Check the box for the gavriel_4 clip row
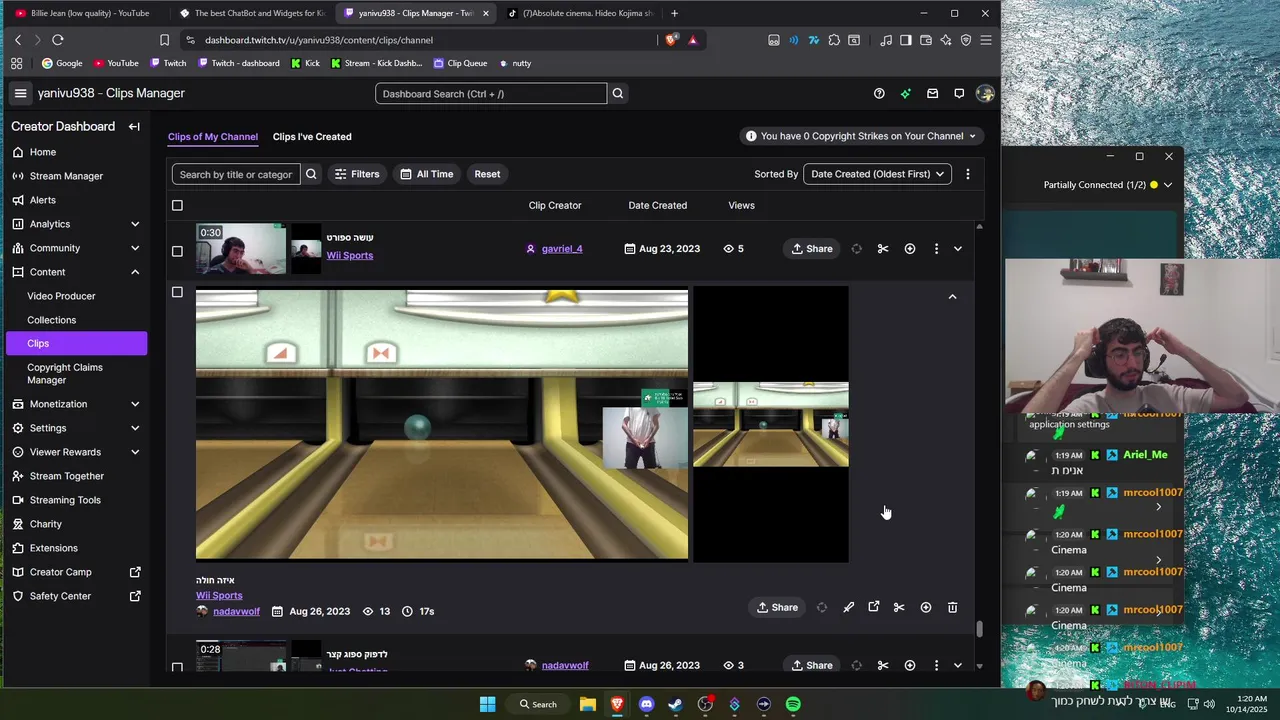 click(177, 251)
